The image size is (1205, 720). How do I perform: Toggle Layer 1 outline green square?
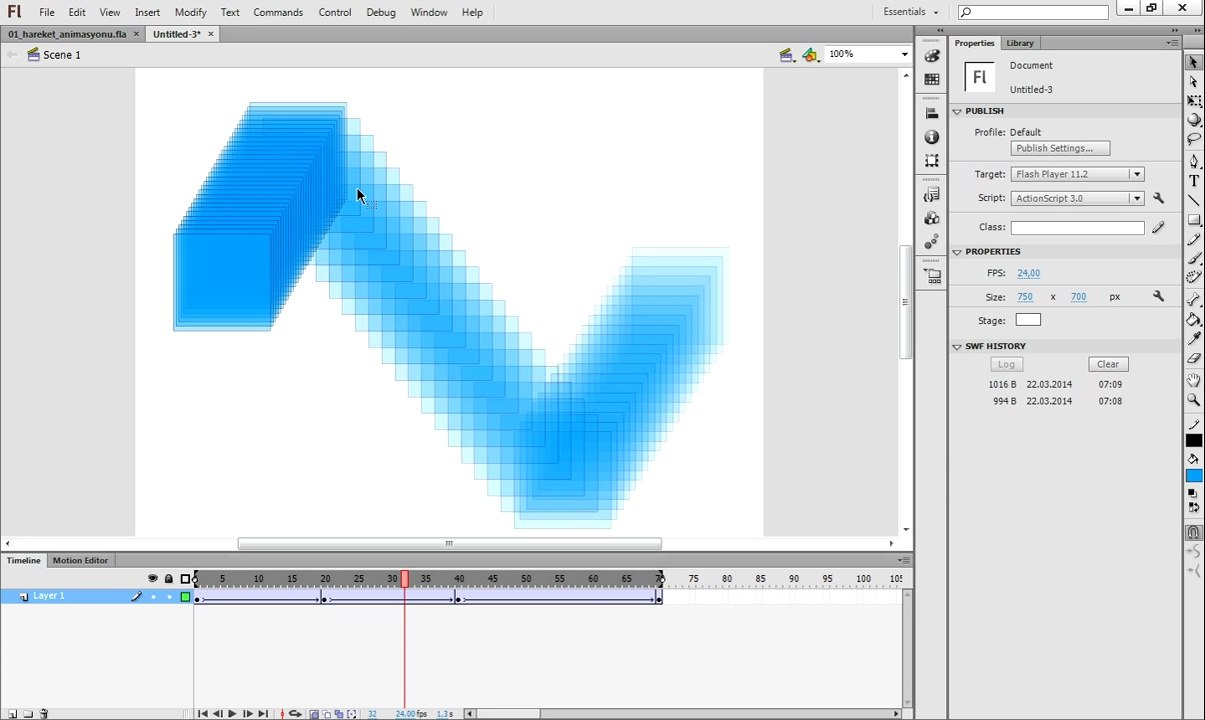click(185, 597)
